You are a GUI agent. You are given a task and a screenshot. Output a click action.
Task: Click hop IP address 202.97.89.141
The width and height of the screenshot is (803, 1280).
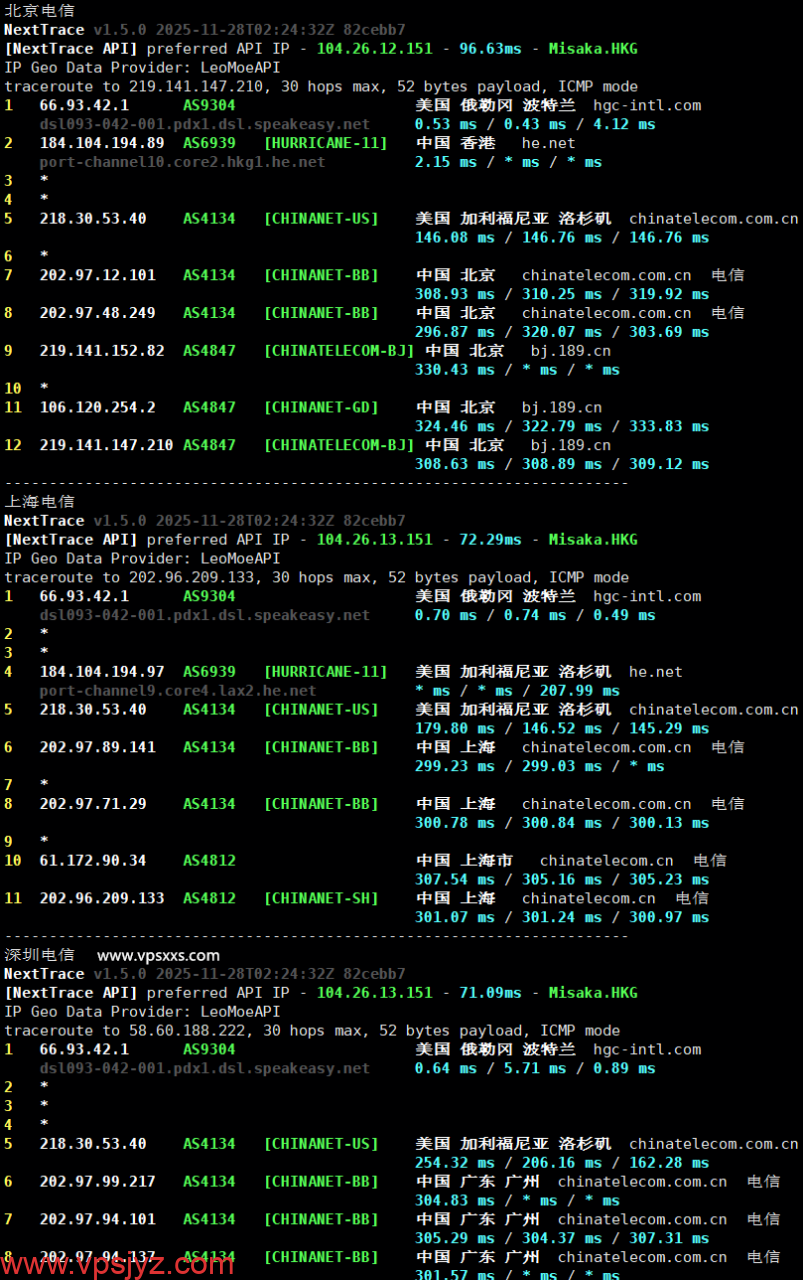click(97, 747)
